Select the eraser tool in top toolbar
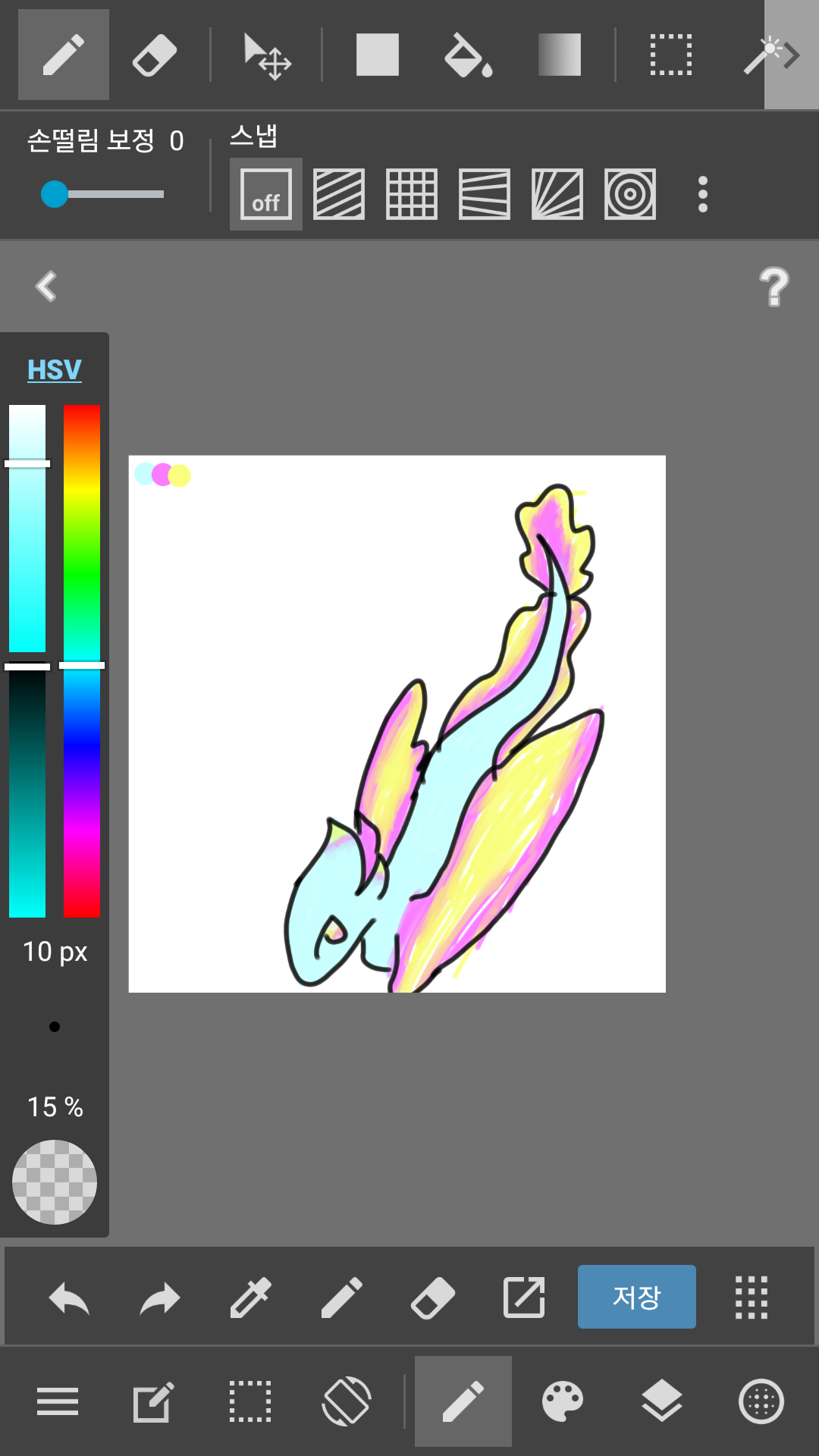Image resolution: width=819 pixels, height=1456 pixels. pos(155,55)
